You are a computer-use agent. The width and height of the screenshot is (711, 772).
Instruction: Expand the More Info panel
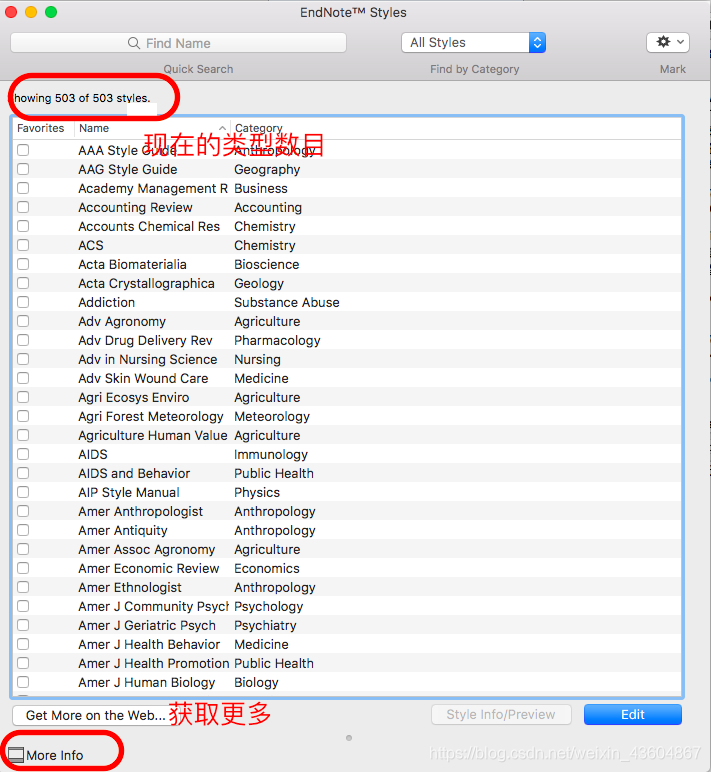pyautogui.click(x=46, y=755)
